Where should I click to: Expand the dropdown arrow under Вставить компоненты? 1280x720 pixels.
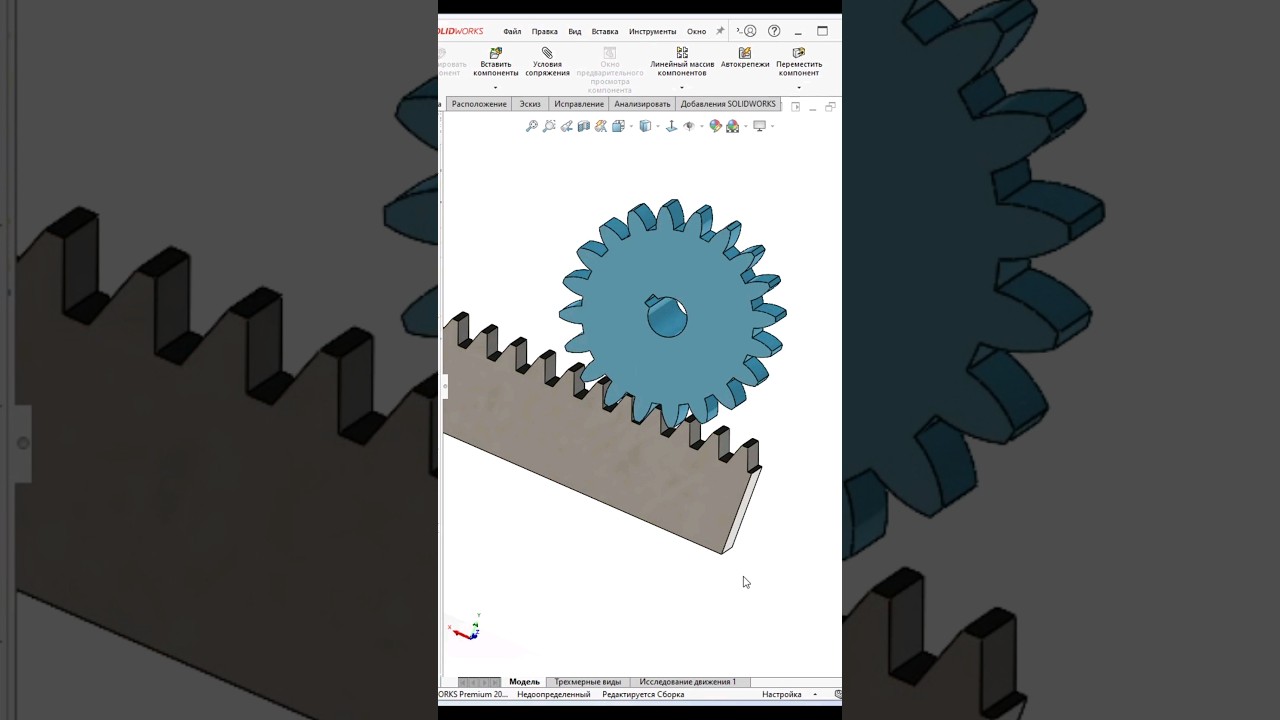495,88
